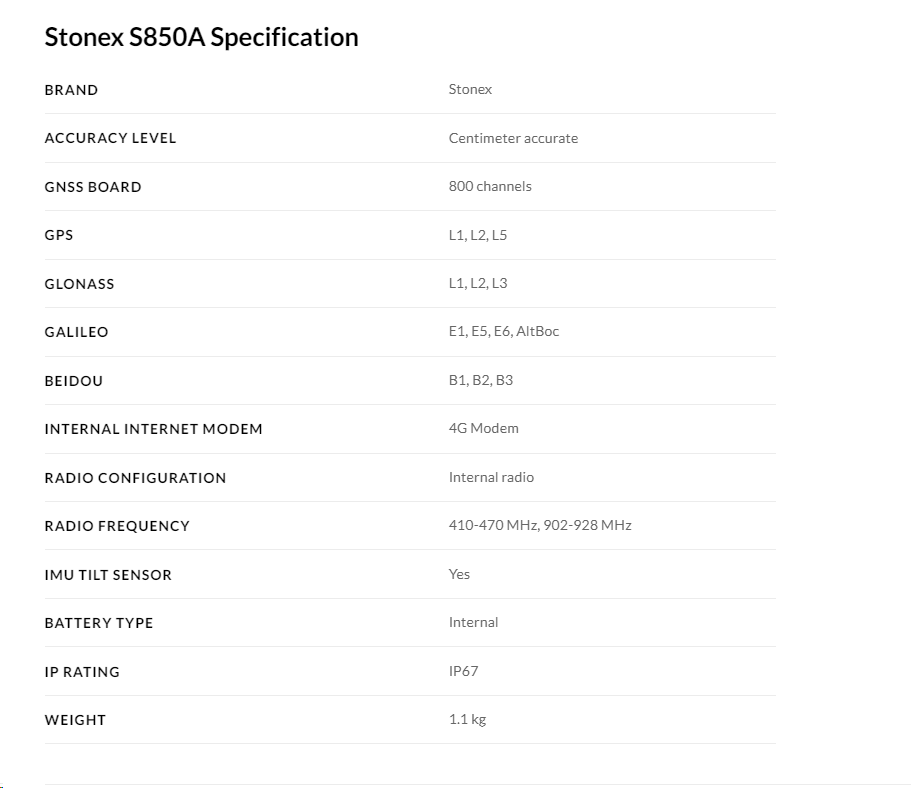The height and width of the screenshot is (788, 911).
Task: Click the GLONASS row label
Action: coord(79,284)
